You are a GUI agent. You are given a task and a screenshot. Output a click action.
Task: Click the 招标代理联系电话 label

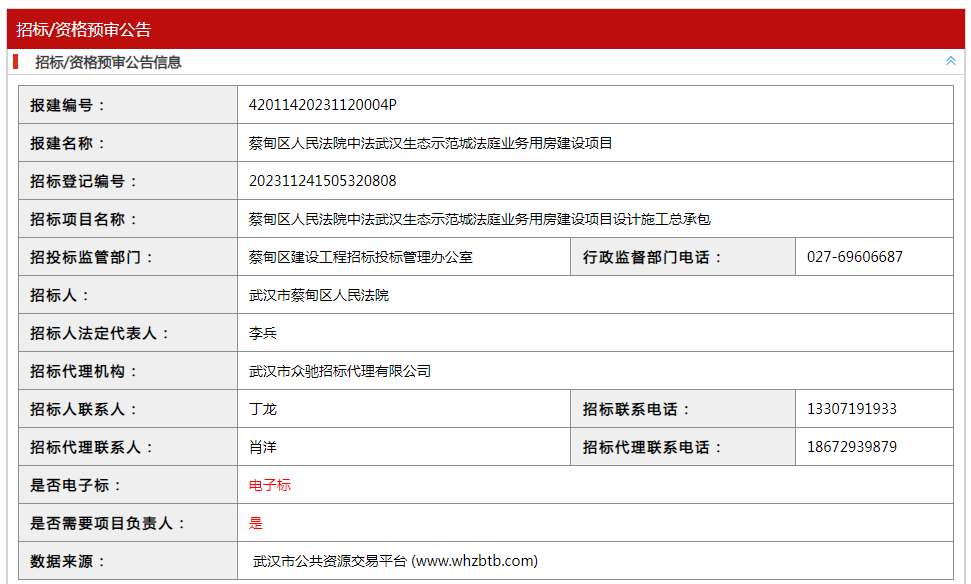point(651,447)
